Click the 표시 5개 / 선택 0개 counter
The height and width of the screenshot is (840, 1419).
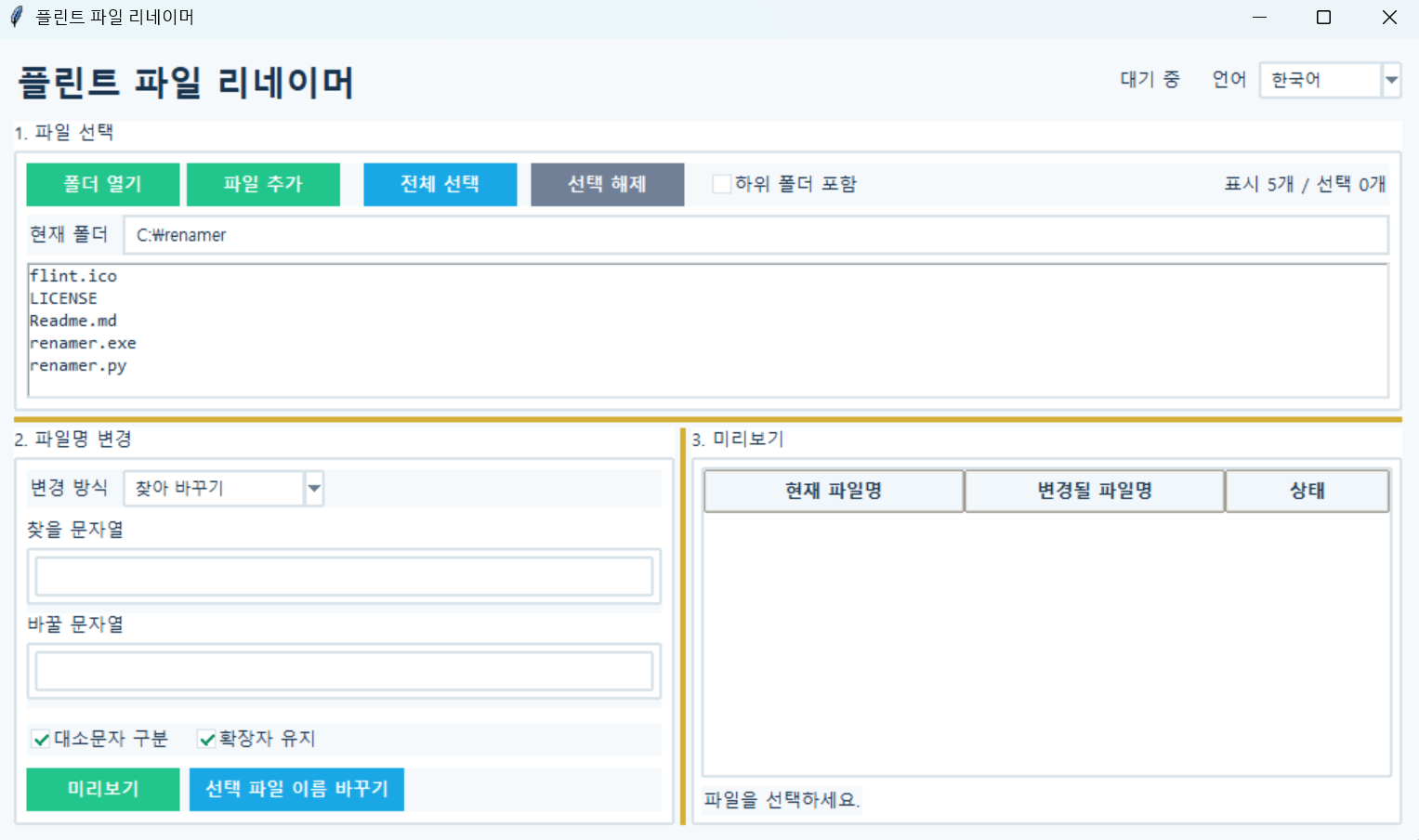1305,184
